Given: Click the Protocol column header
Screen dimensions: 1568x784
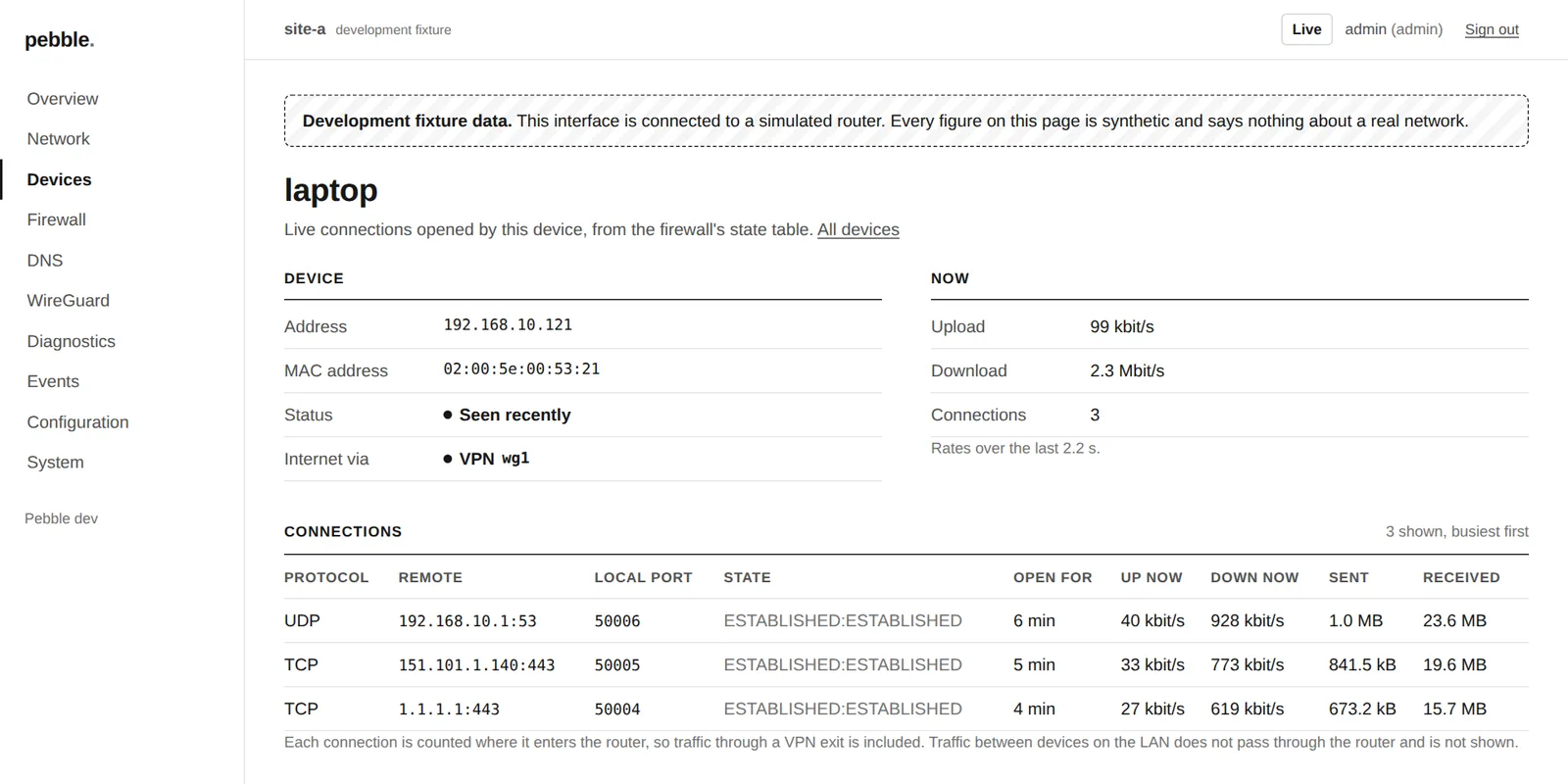Looking at the screenshot, I should (x=326, y=577).
